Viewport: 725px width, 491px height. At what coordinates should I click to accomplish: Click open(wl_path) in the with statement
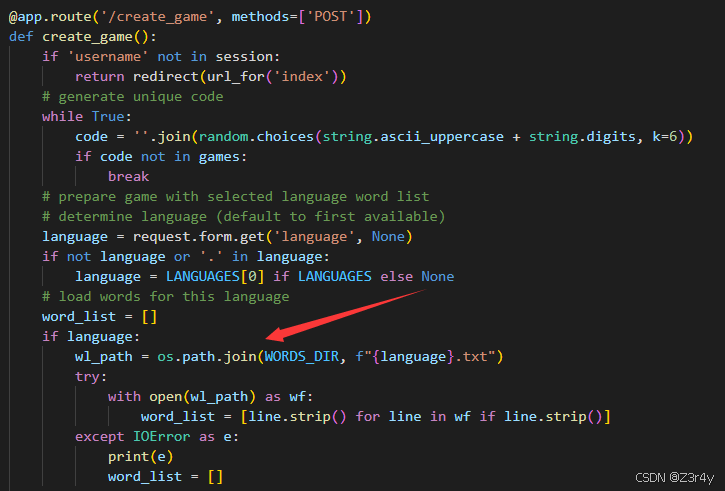coord(203,396)
